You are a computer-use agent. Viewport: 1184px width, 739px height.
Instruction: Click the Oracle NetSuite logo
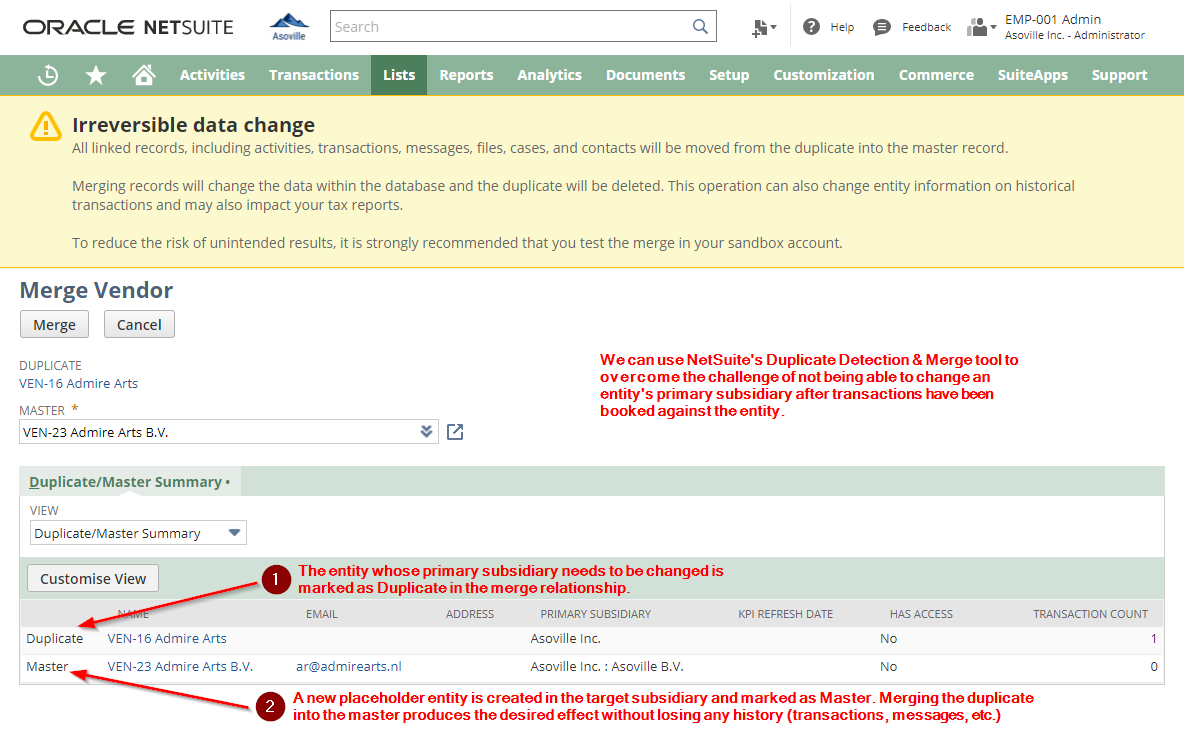(x=128, y=27)
